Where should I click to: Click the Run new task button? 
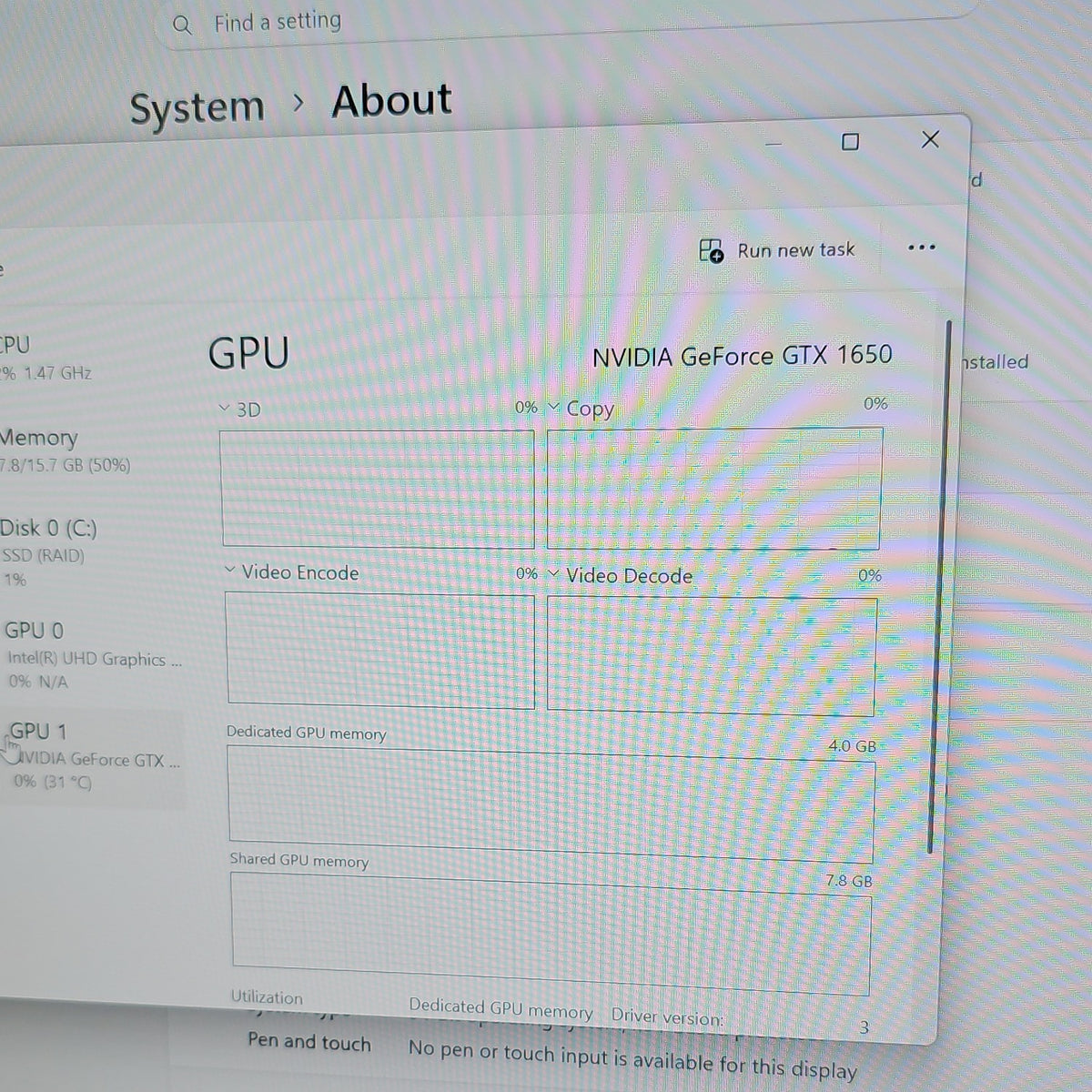[778, 250]
